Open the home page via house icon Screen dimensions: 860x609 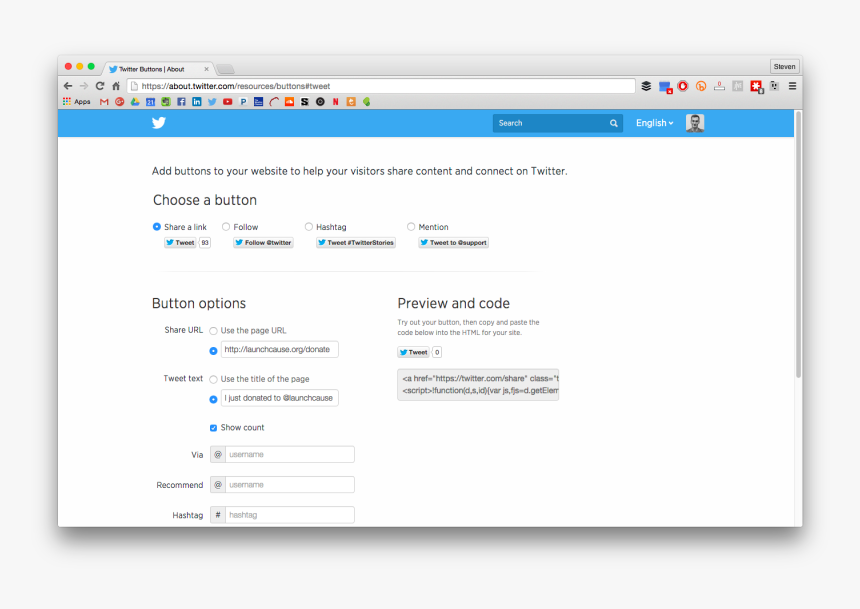click(x=116, y=86)
